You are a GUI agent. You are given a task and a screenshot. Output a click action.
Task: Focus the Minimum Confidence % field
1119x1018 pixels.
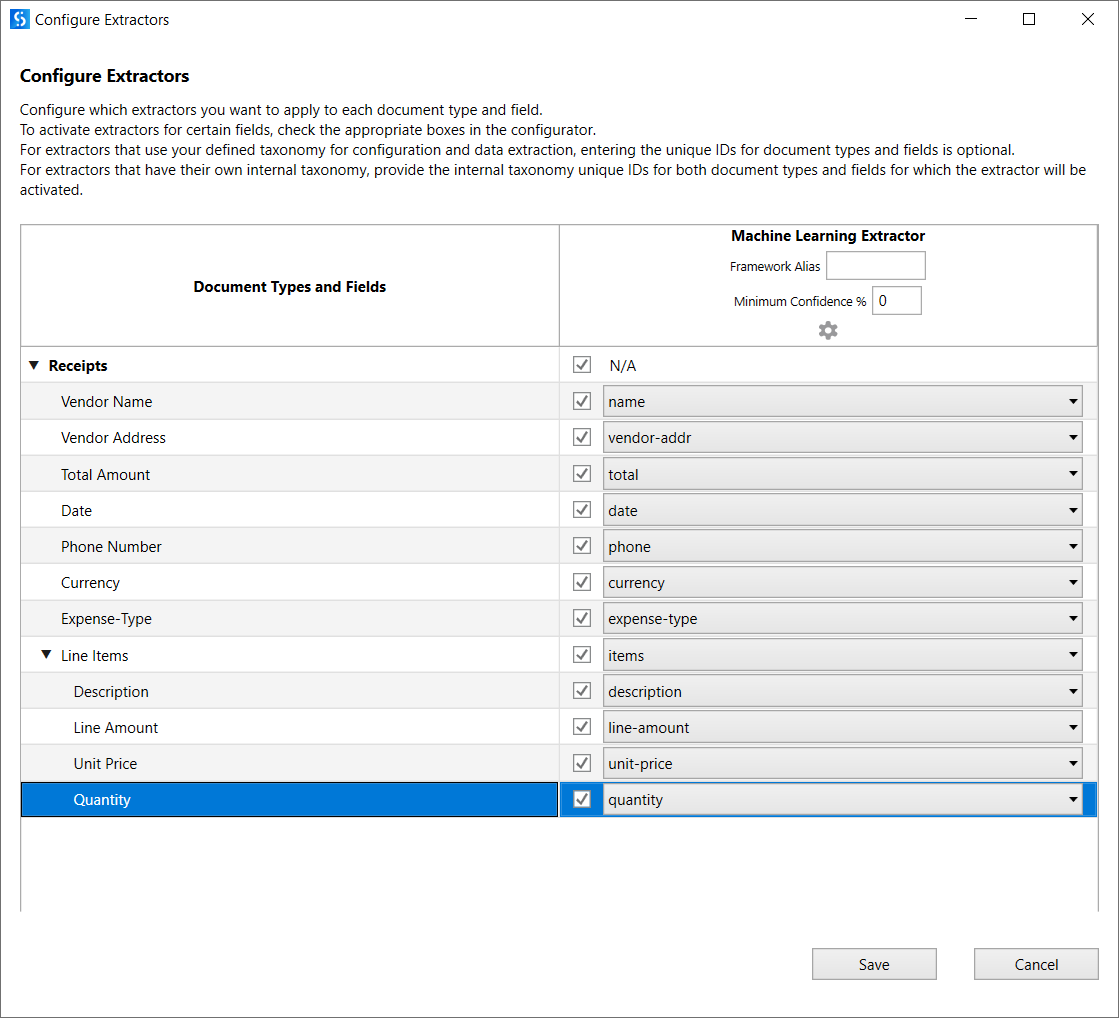coord(896,301)
